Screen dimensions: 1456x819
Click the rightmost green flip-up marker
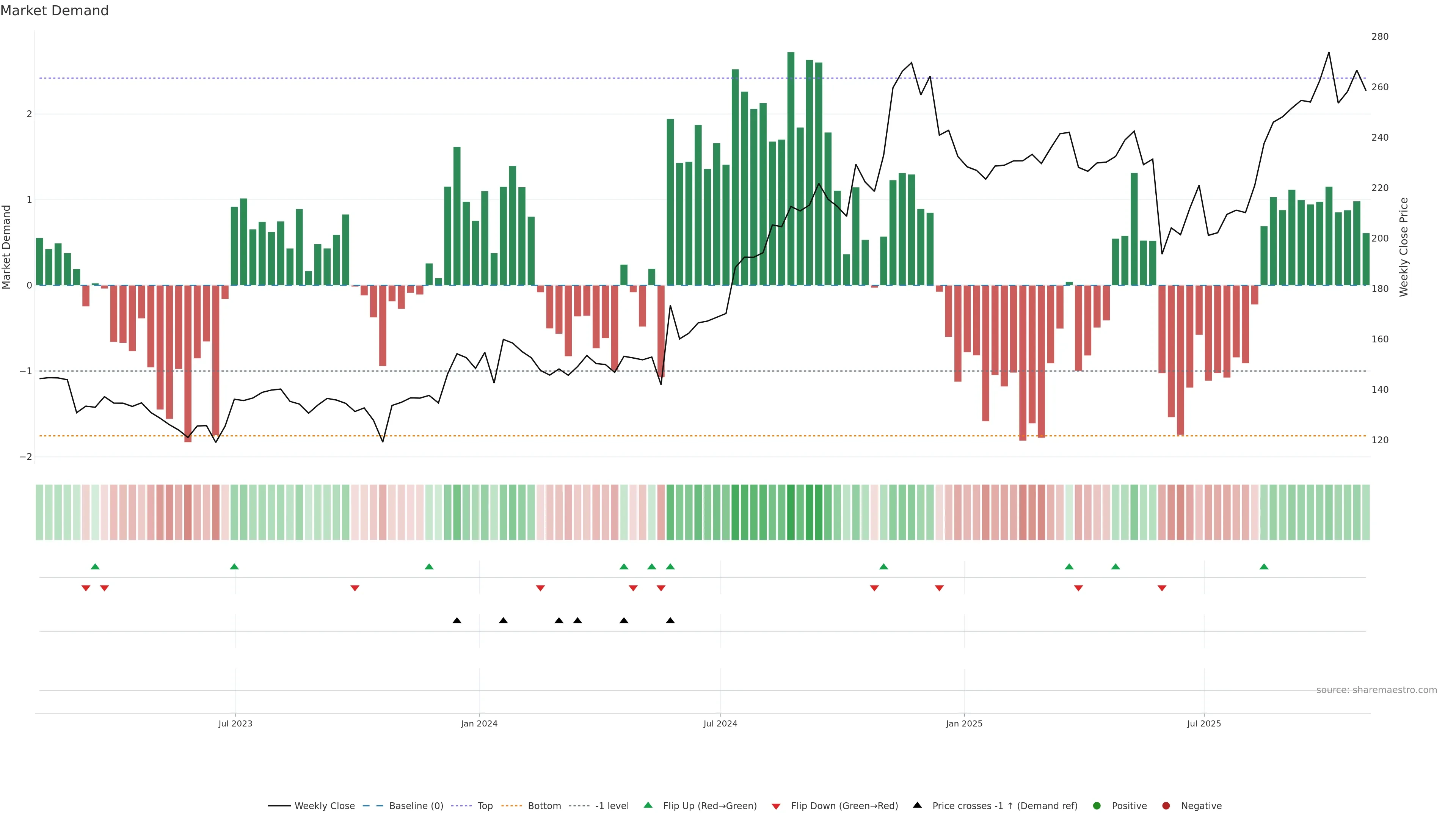click(x=1264, y=567)
